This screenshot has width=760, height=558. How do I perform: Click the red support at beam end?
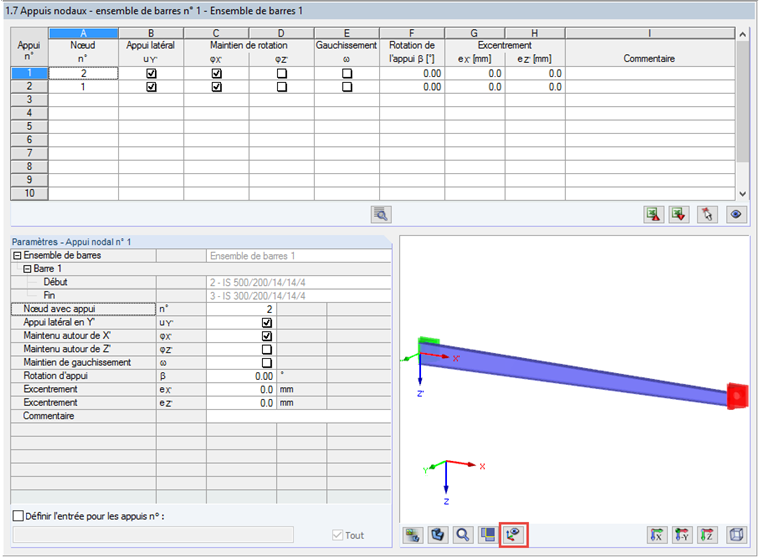[737, 396]
